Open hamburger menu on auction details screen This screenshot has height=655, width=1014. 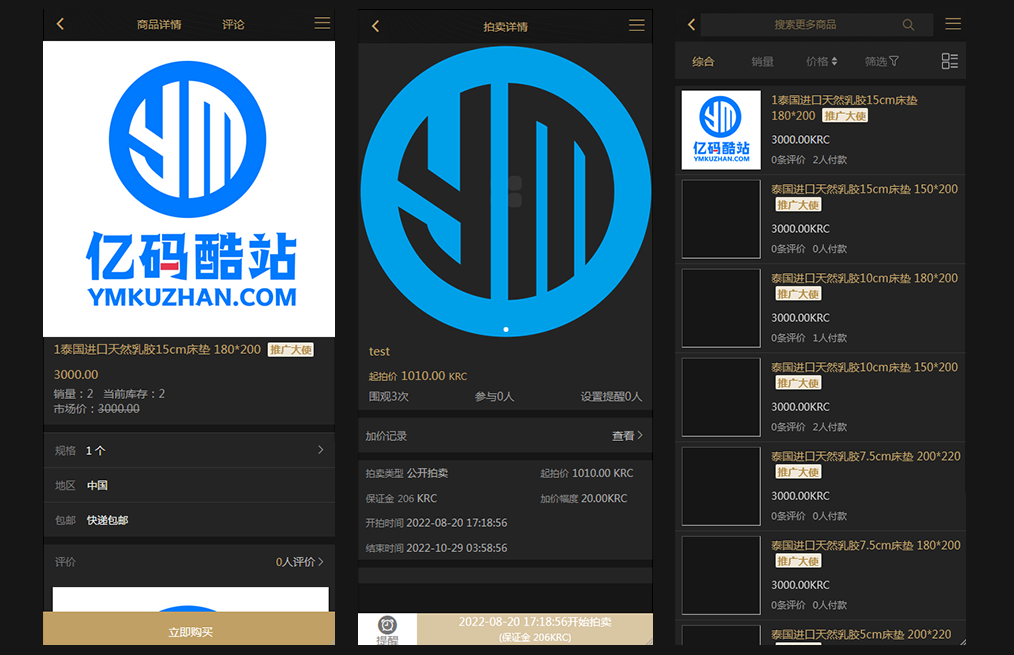point(636,25)
